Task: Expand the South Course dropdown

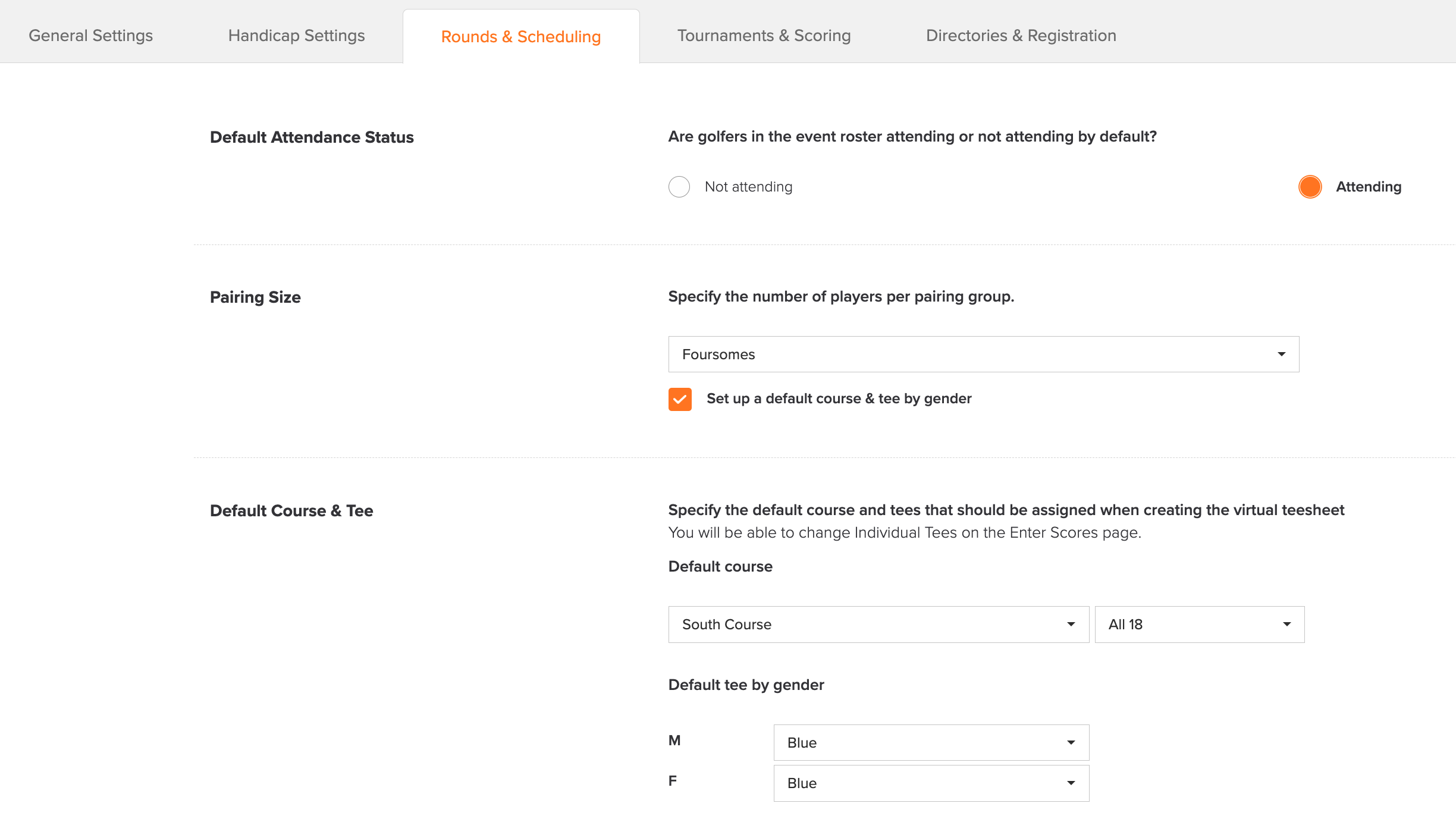Action: [x=878, y=625]
